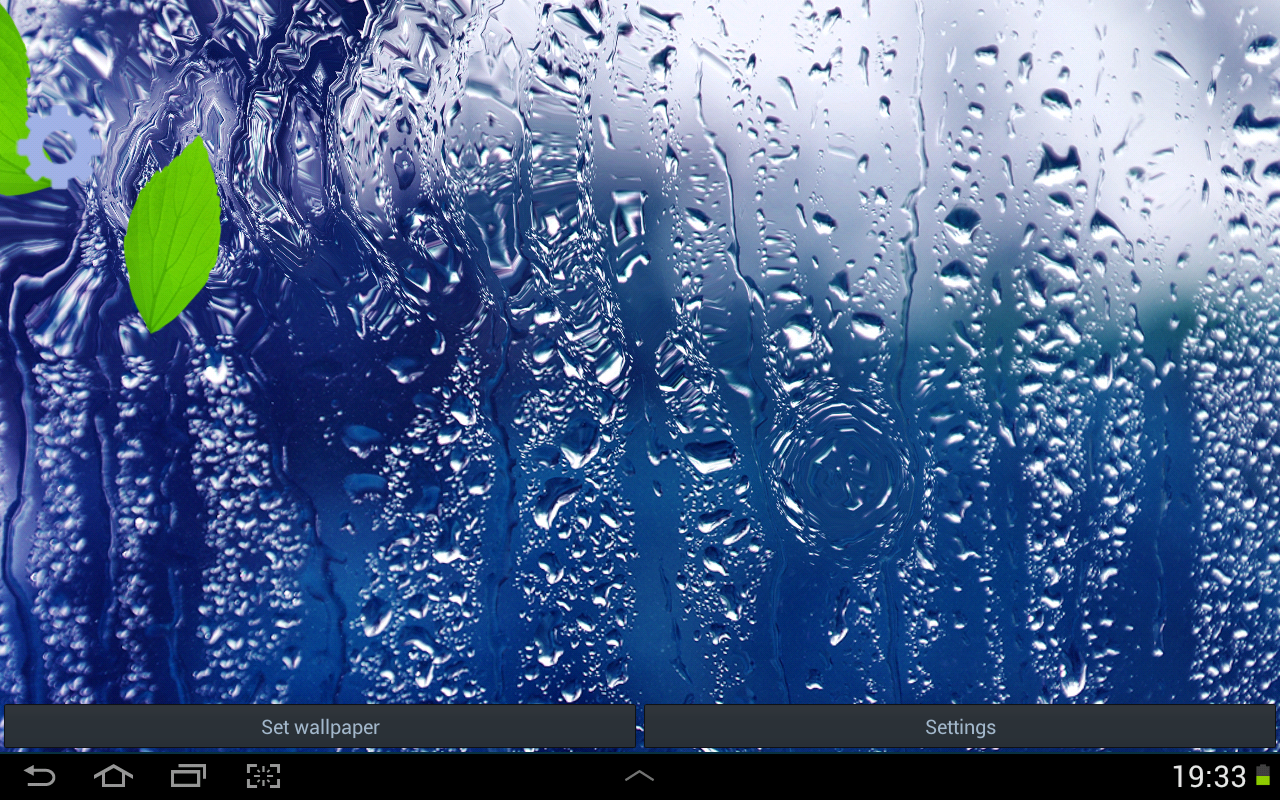Tap the Home icon in navigation bar
This screenshot has height=800, width=1280.
113,776
